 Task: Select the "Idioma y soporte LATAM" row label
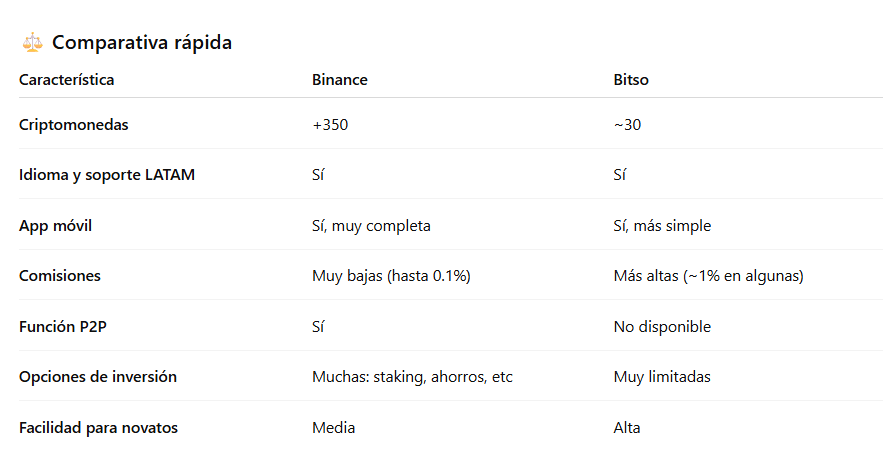[x=107, y=175]
